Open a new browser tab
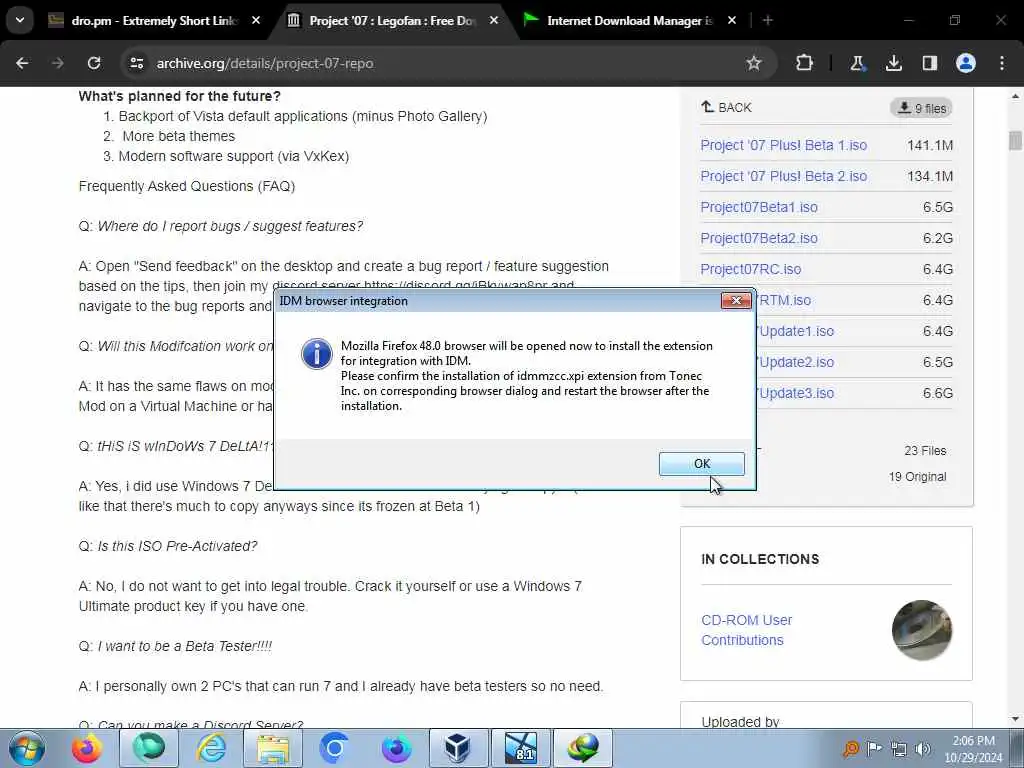This screenshot has height=768, width=1024. click(x=767, y=21)
